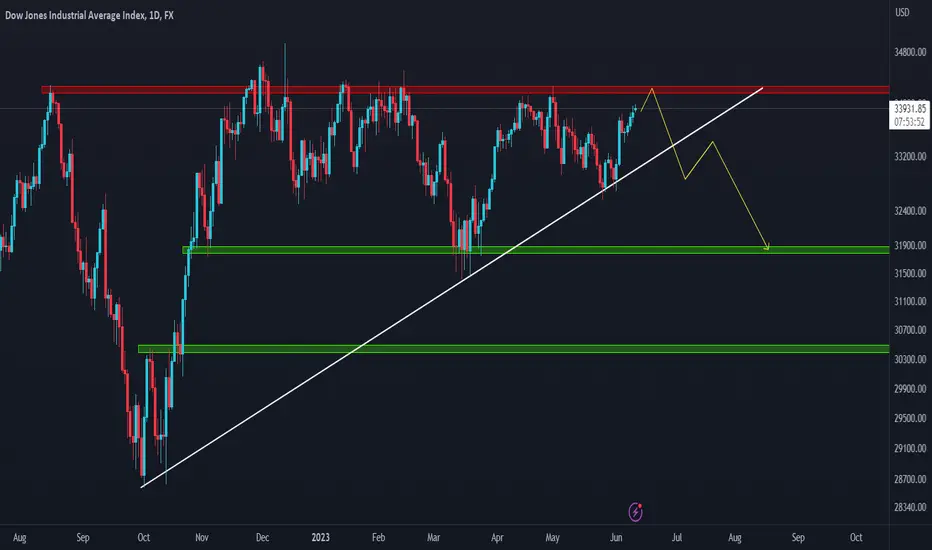Image resolution: width=932 pixels, height=550 pixels.
Task: Click the 31100.00 price axis label
Action: 910,301
